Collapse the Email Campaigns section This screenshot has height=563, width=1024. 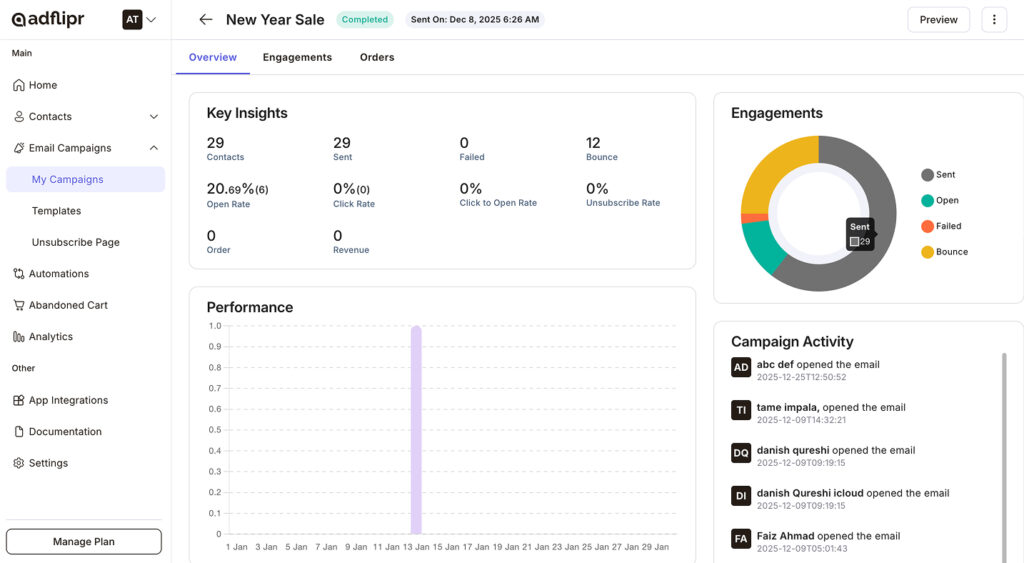click(153, 148)
